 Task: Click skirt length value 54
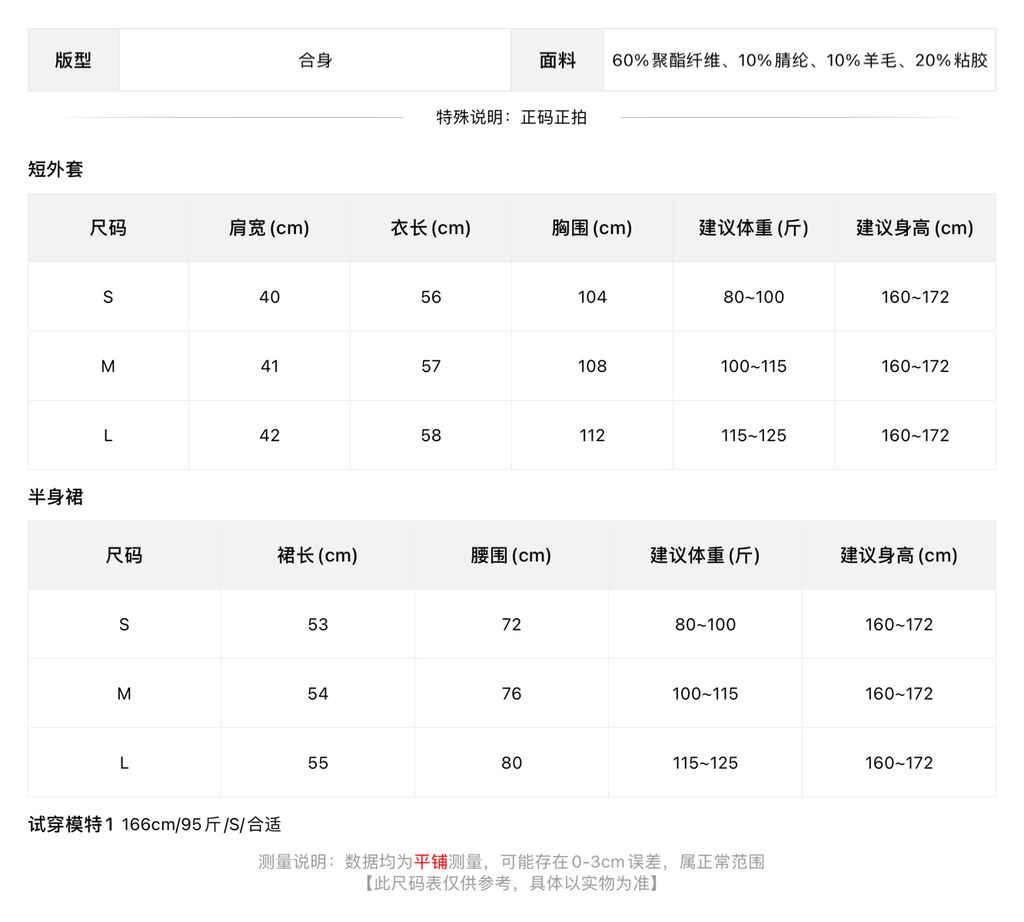[317, 694]
